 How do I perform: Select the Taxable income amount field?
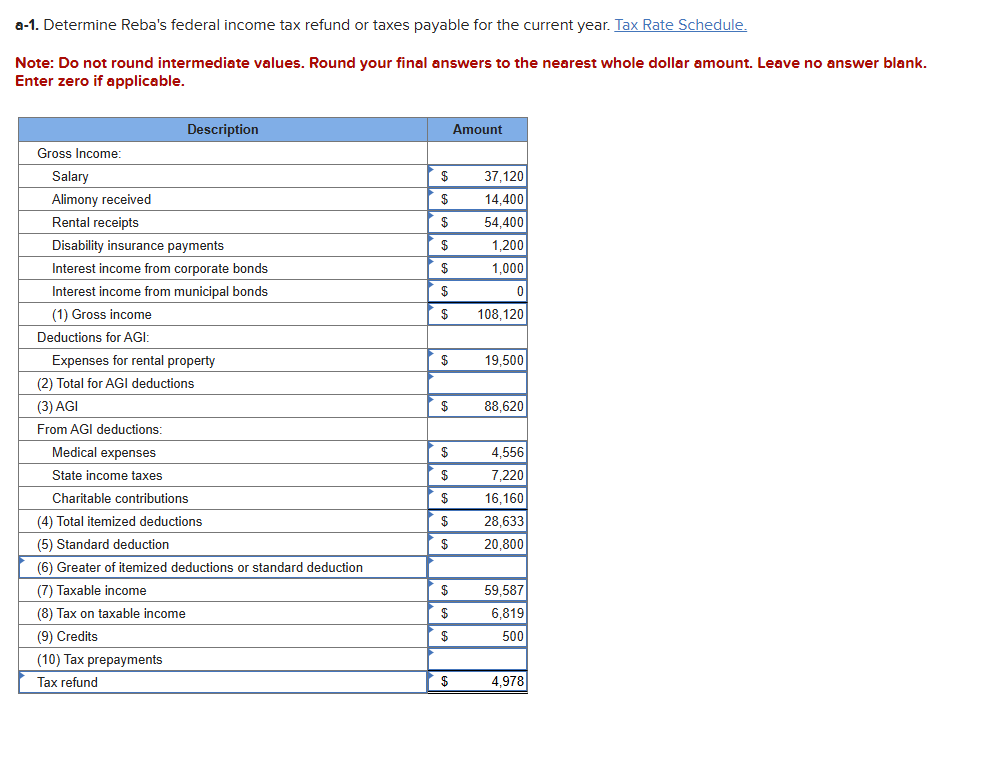pyautogui.click(x=477, y=590)
